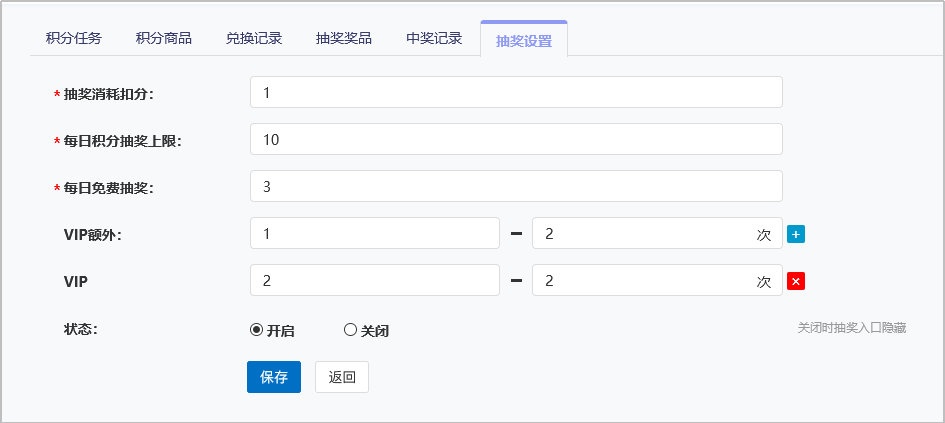
Task: Click the second VIP row level input
Action: point(375,280)
